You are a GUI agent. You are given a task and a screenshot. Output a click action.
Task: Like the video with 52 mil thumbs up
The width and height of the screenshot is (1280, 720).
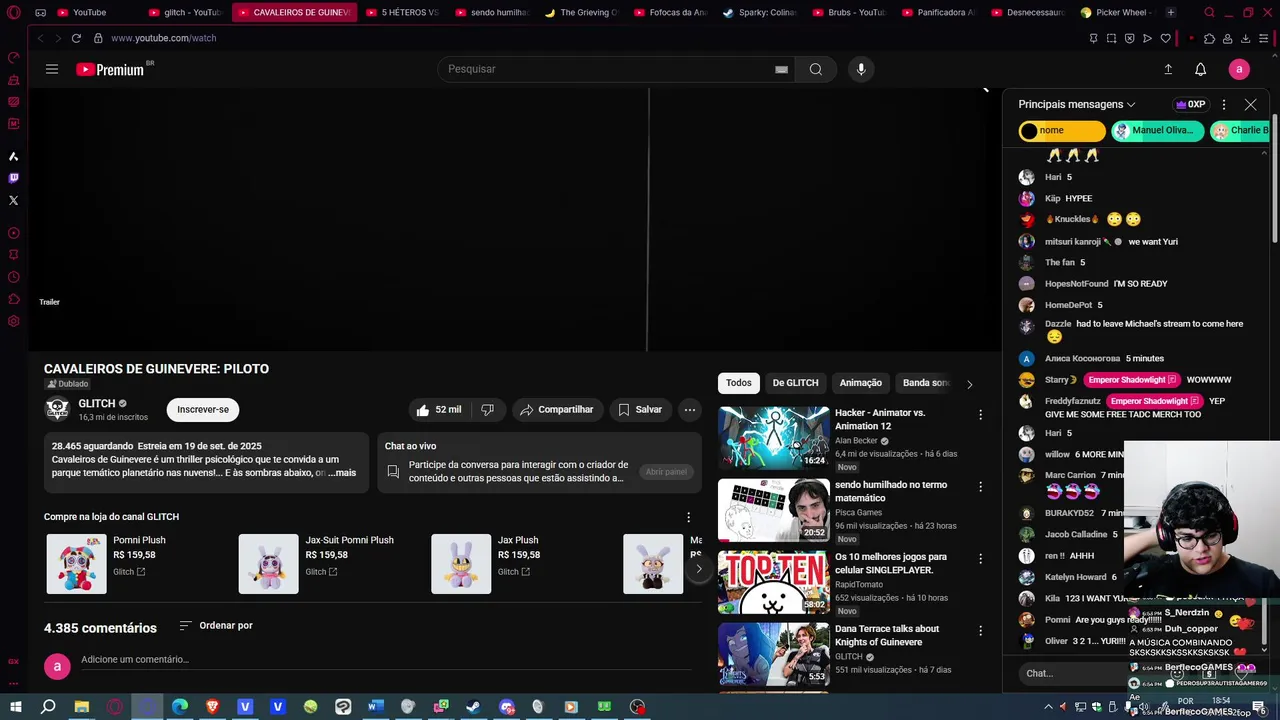click(x=439, y=410)
